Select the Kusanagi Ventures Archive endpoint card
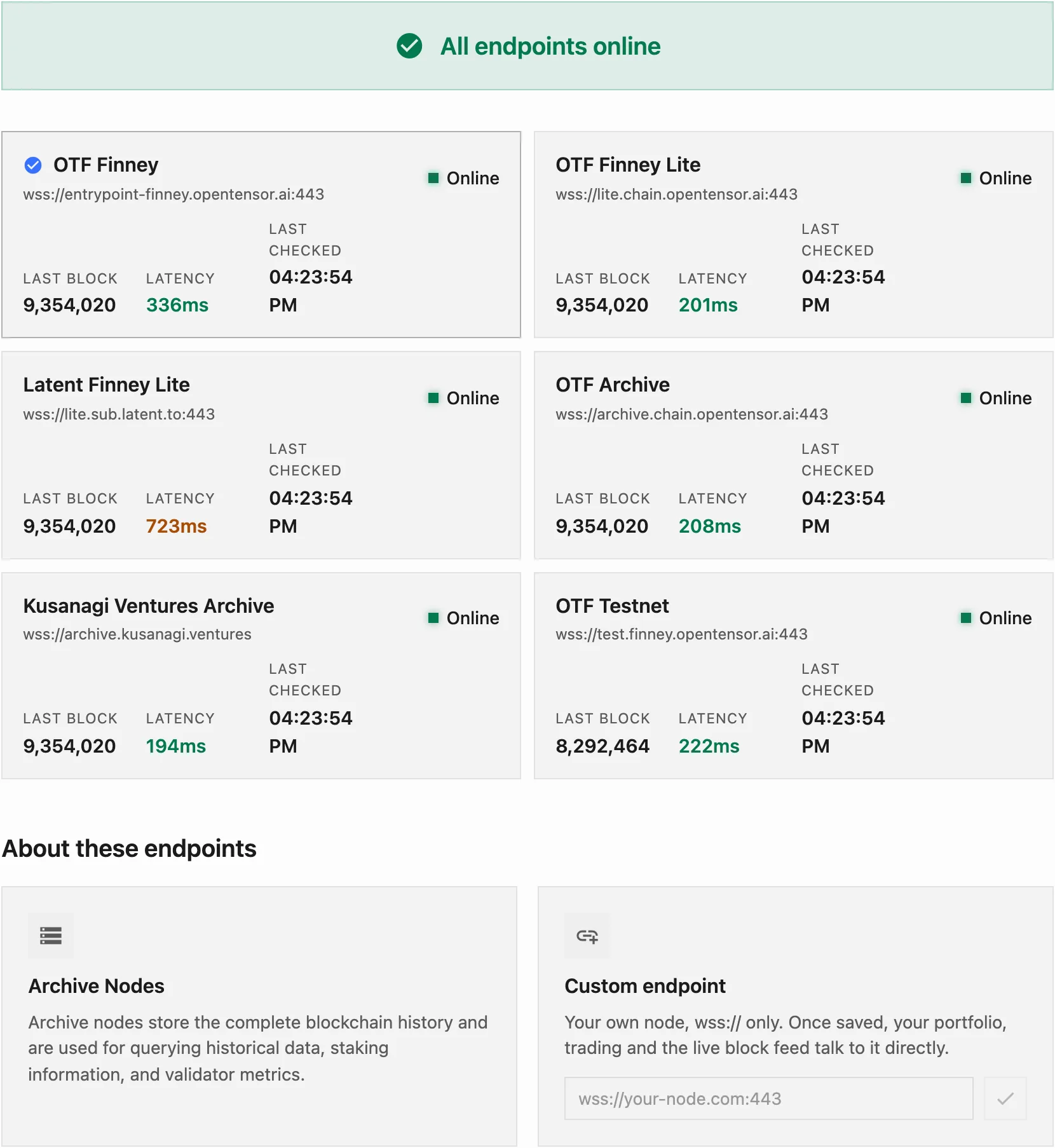 261,676
